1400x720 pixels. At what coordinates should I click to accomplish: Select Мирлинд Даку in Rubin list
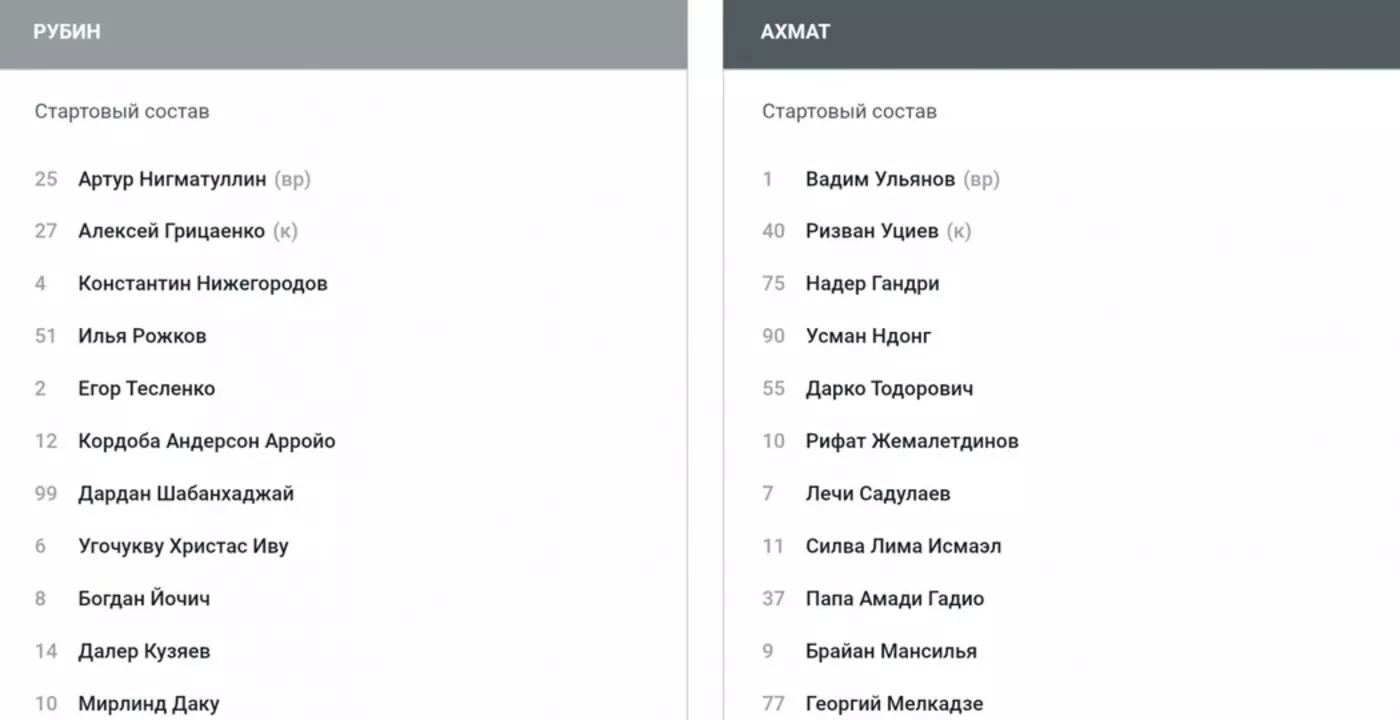click(148, 704)
